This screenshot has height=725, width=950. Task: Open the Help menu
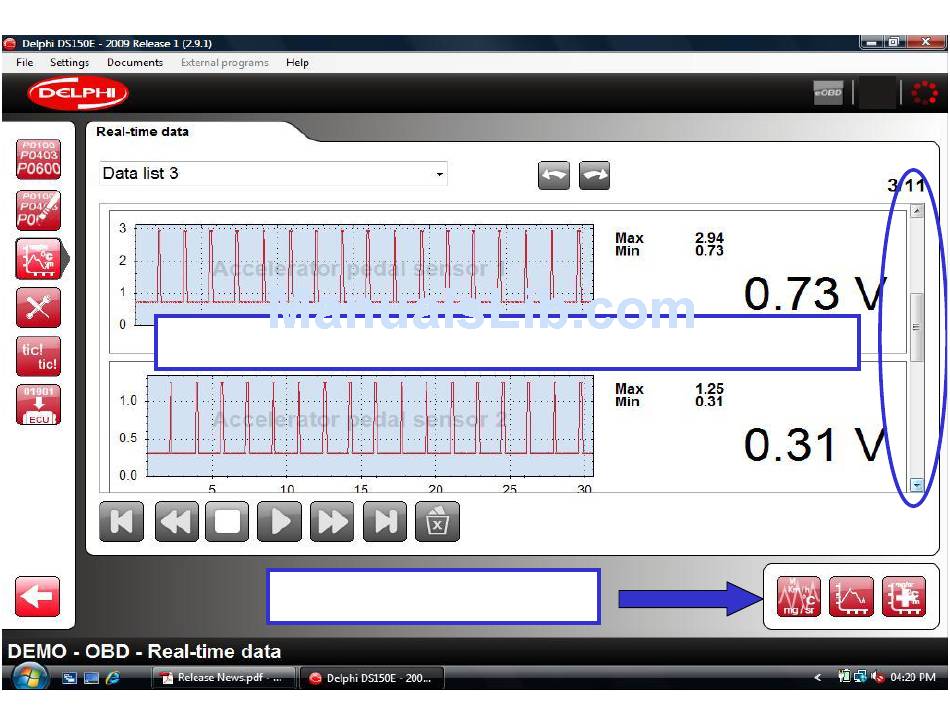click(297, 62)
